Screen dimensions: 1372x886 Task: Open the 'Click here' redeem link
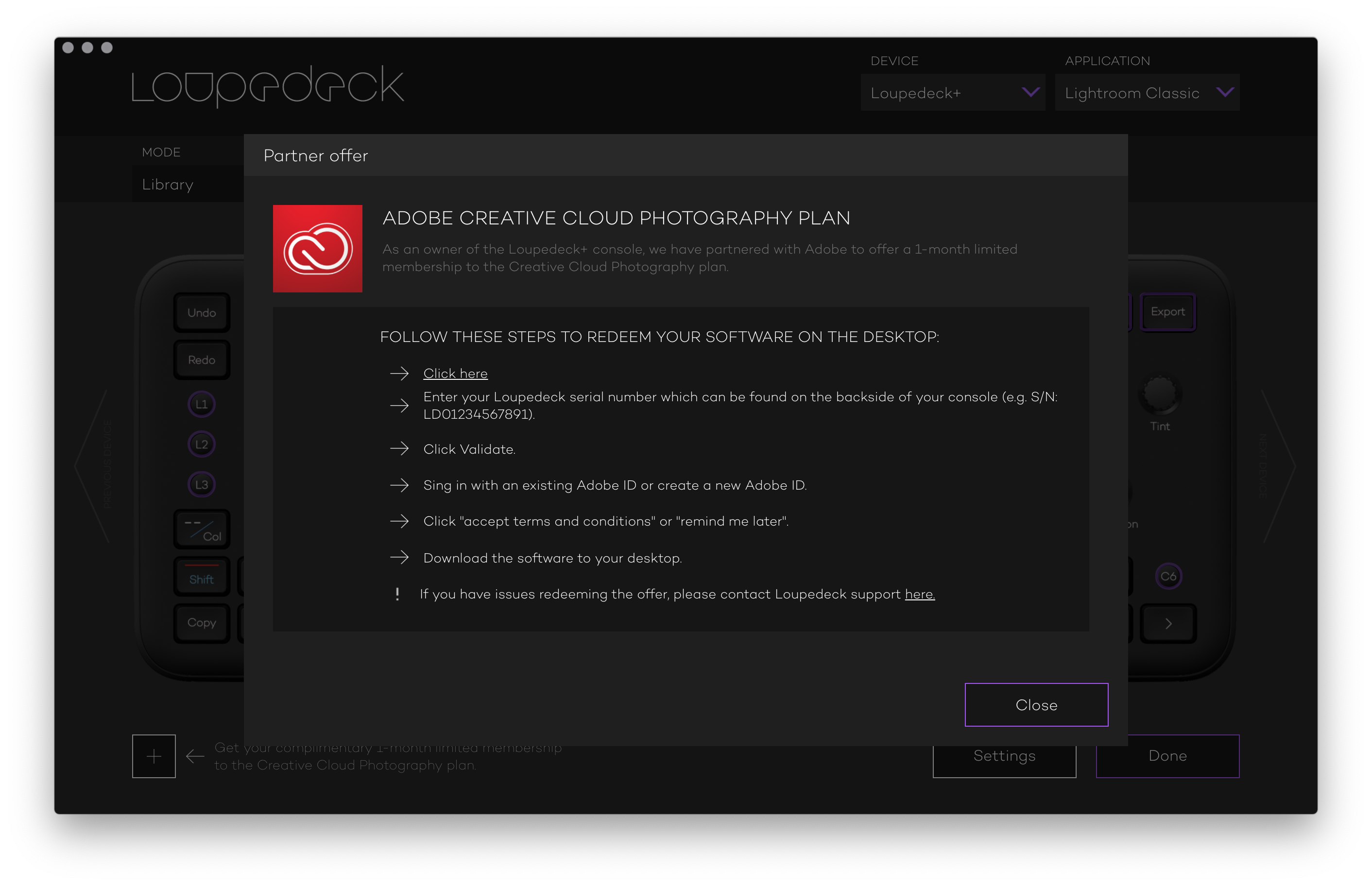455,374
